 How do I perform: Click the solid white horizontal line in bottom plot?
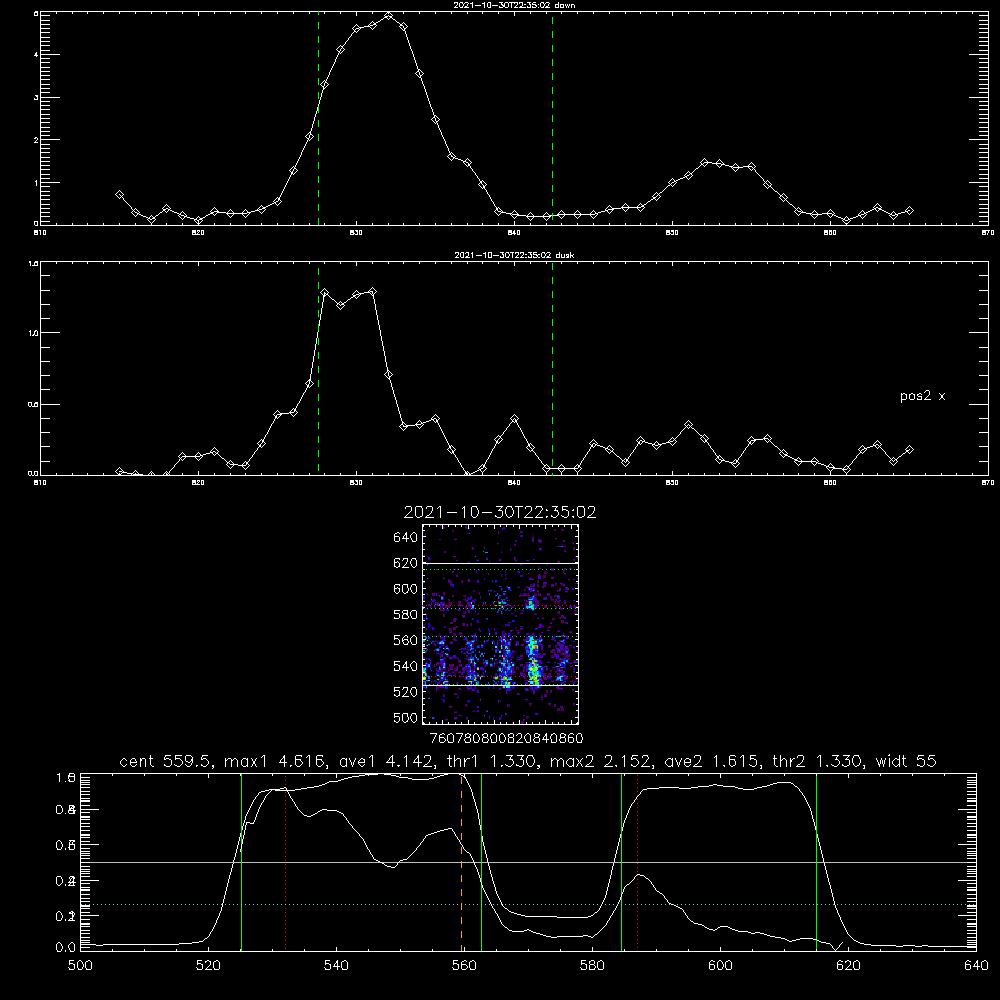point(528,862)
